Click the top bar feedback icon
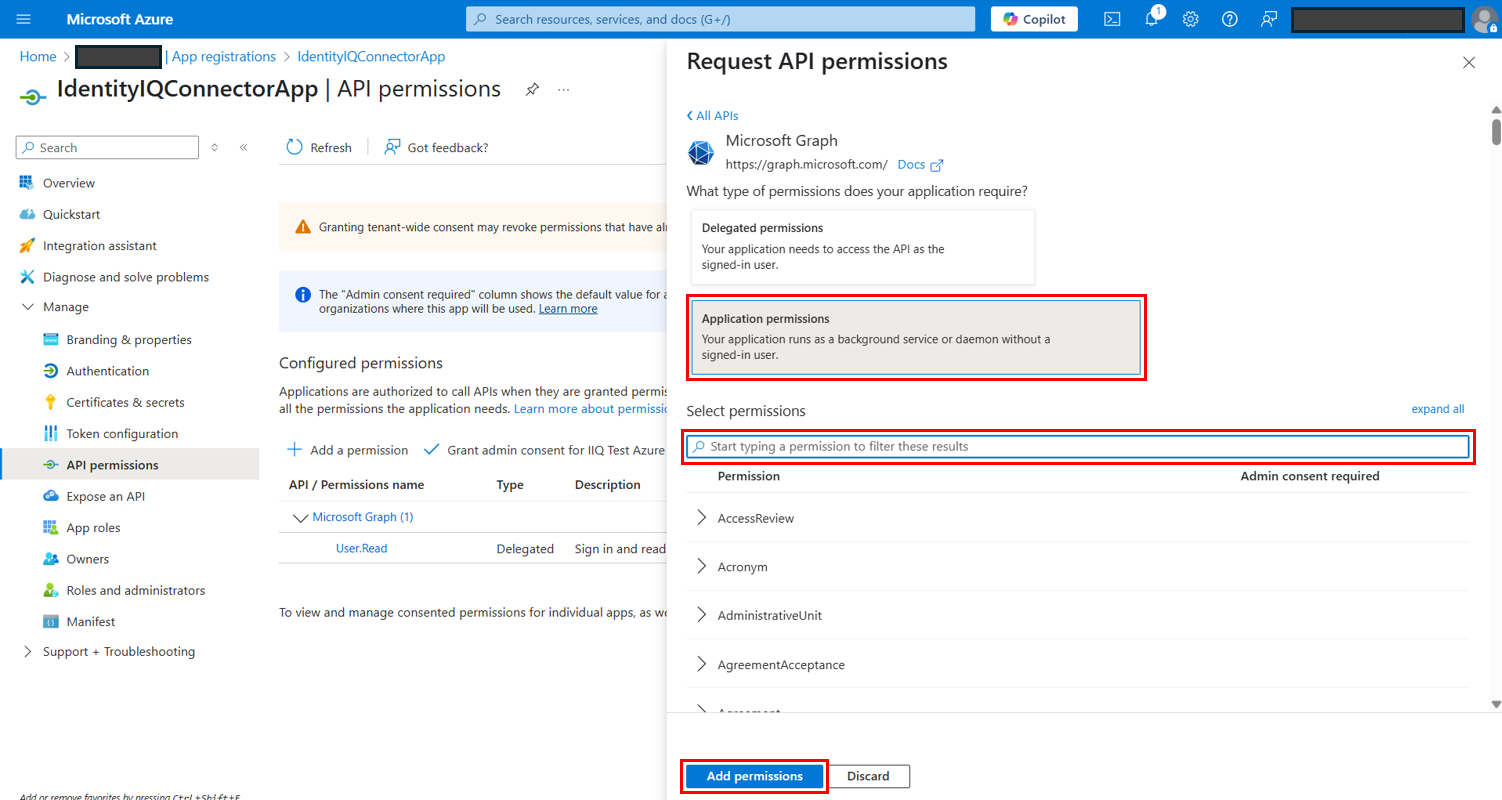This screenshot has width=1502, height=800. (1269, 19)
